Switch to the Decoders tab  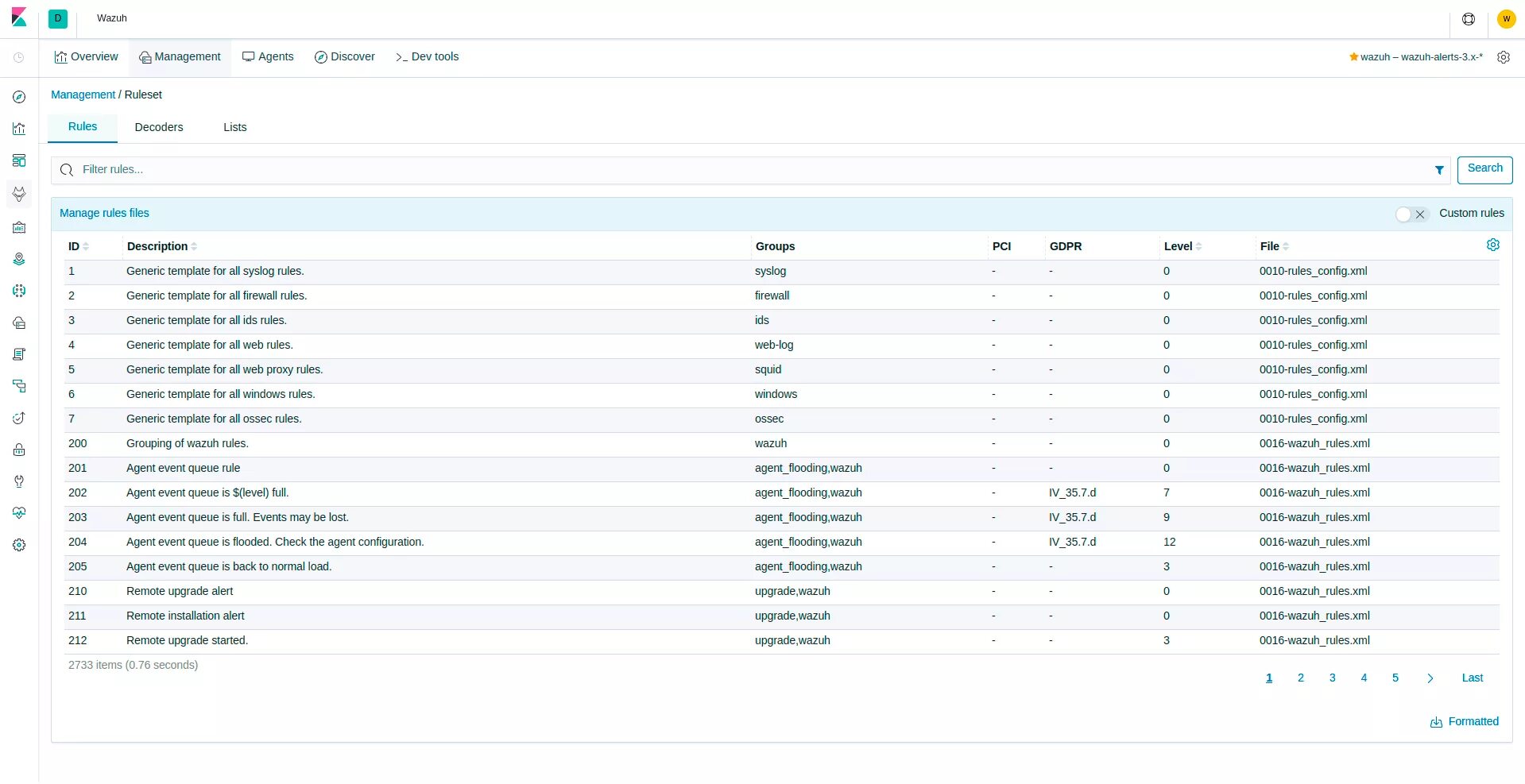pyautogui.click(x=159, y=128)
